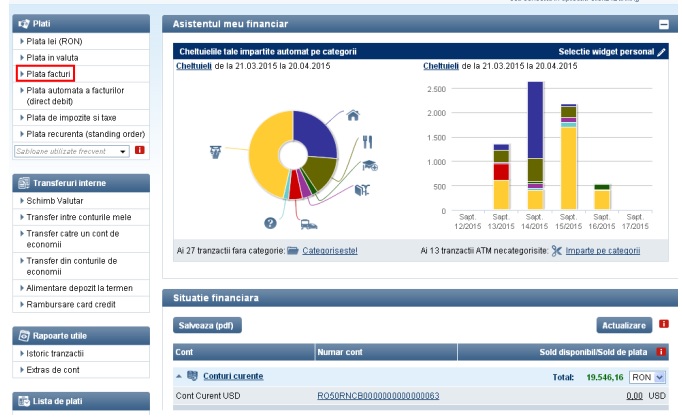Click the graduation cap education icon
682x420 pixels.
[370, 165]
